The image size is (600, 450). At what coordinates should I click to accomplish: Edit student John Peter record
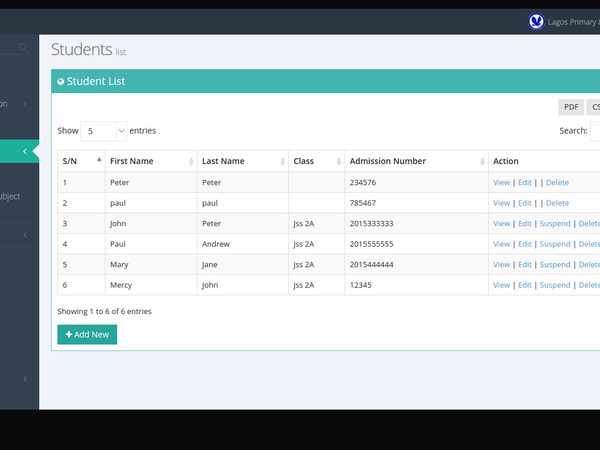525,223
